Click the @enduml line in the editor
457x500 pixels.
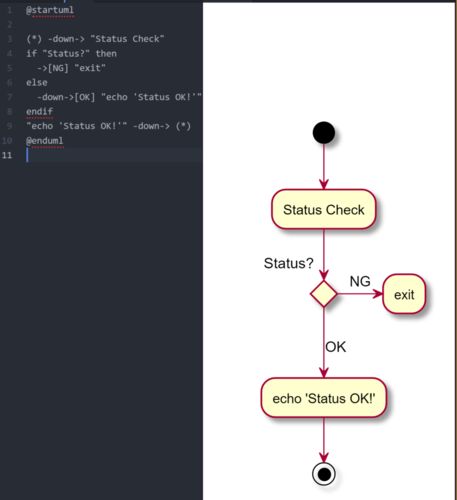pyautogui.click(x=45, y=141)
